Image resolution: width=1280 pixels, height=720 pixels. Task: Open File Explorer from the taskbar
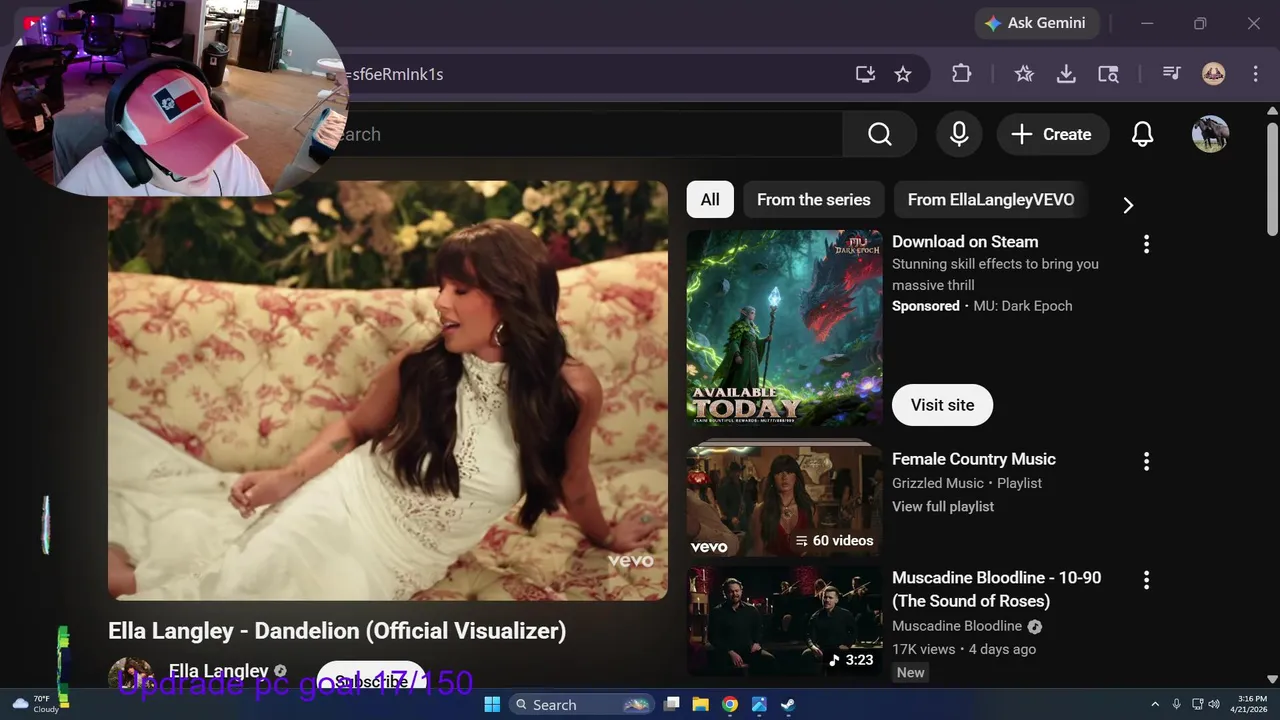[701, 704]
